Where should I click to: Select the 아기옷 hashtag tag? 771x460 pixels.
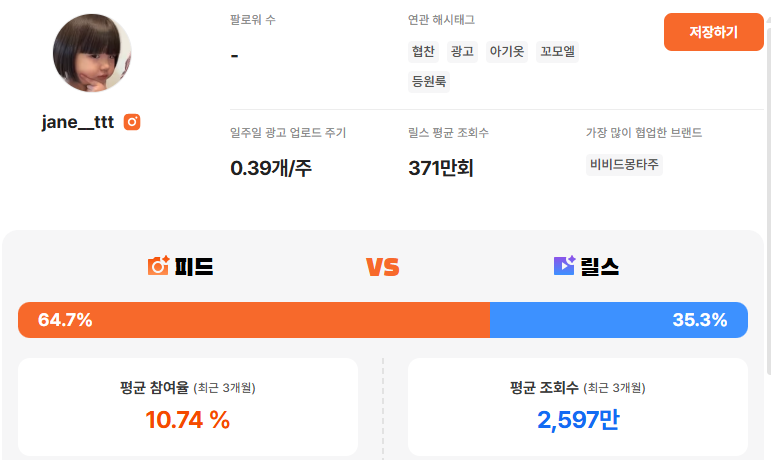(506, 52)
